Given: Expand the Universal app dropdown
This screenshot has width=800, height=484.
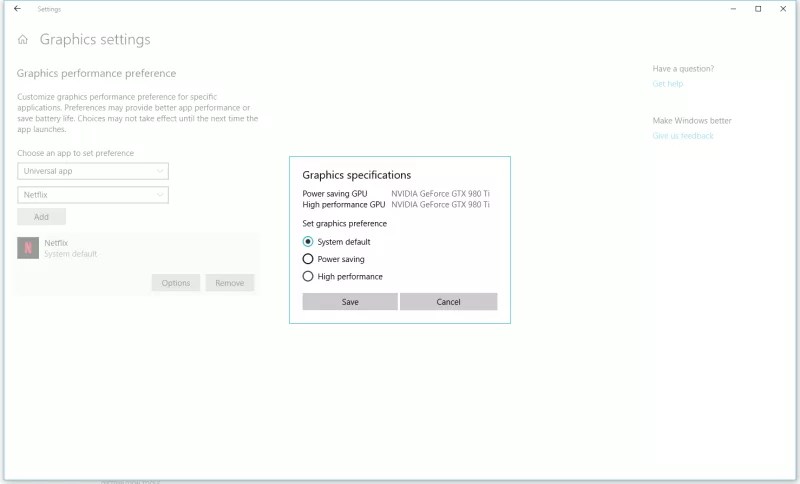Looking at the screenshot, I should [92, 171].
